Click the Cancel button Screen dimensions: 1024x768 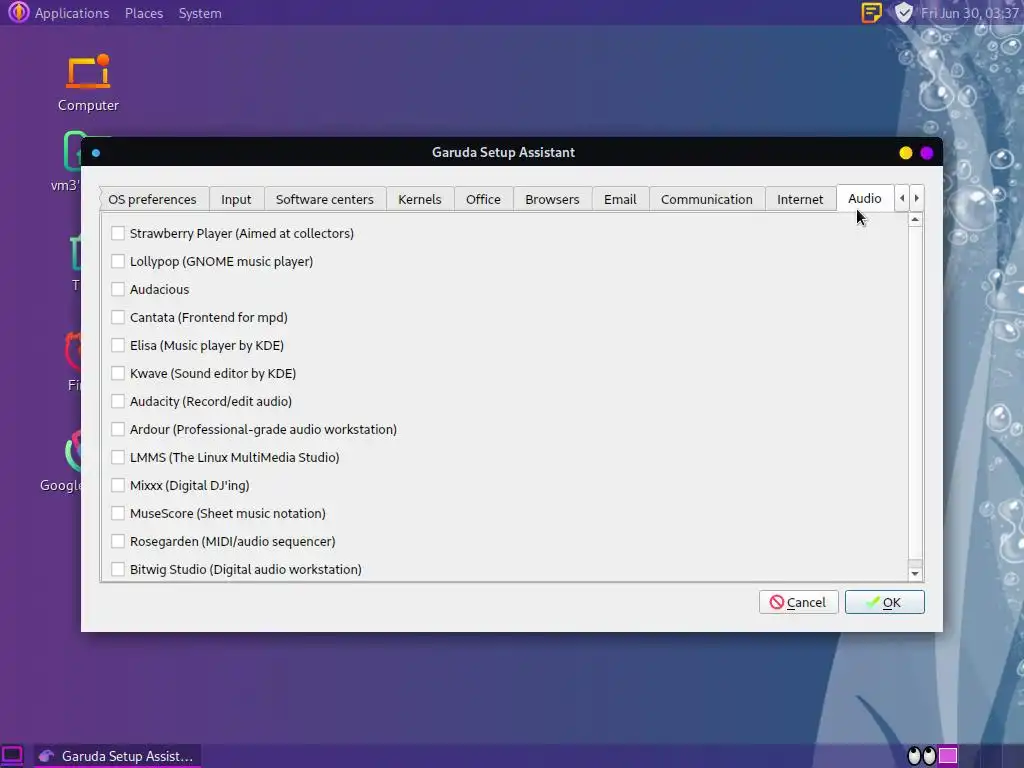coord(798,602)
